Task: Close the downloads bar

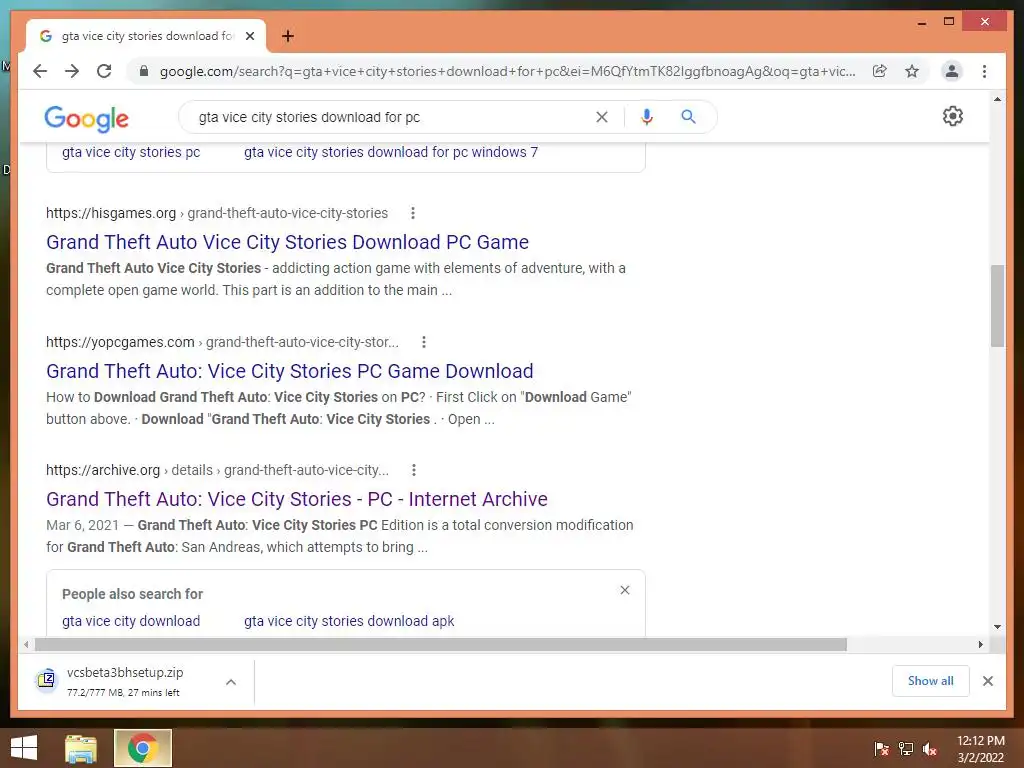Action: pyautogui.click(x=988, y=681)
